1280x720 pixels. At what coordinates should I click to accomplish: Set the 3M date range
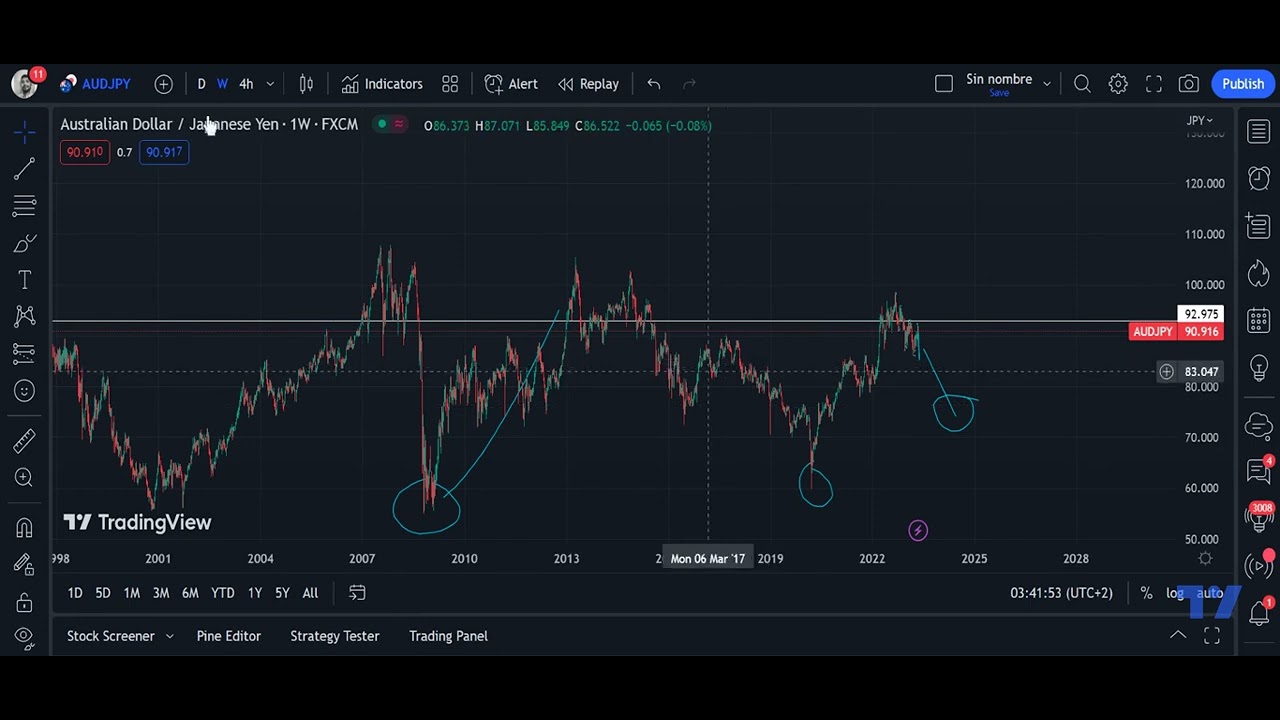pyautogui.click(x=161, y=593)
